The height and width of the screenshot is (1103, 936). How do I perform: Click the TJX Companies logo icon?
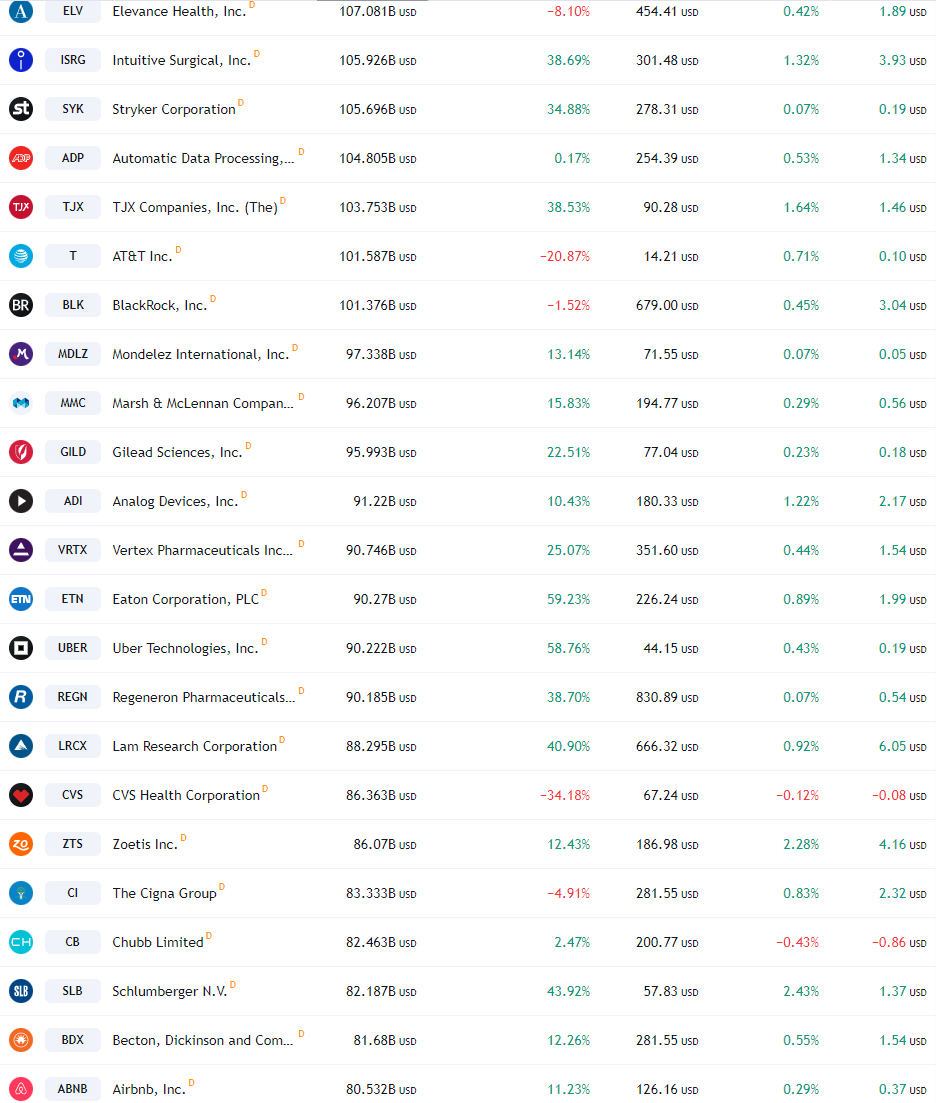(21, 207)
